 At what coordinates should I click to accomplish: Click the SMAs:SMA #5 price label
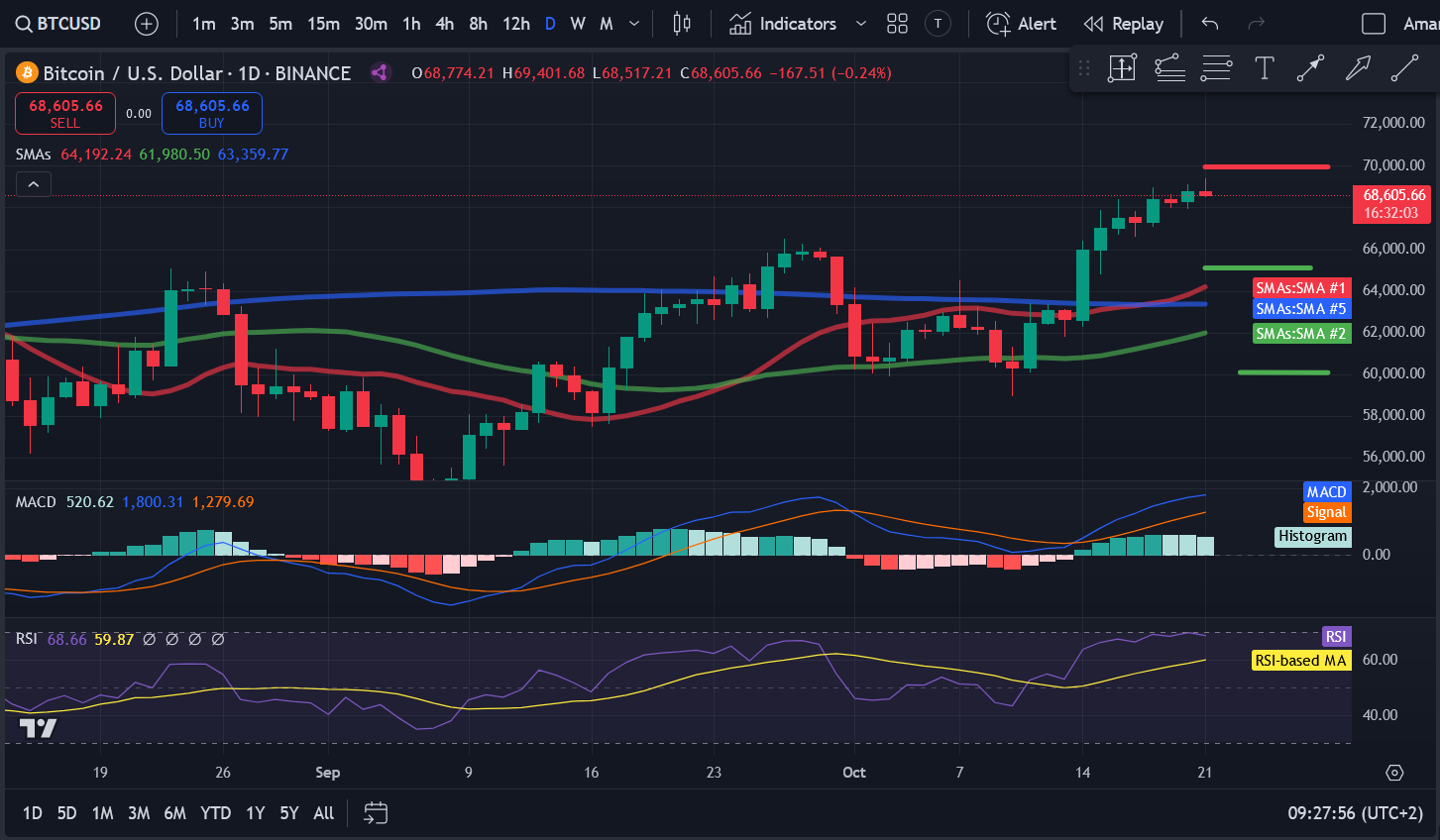[x=1301, y=309]
